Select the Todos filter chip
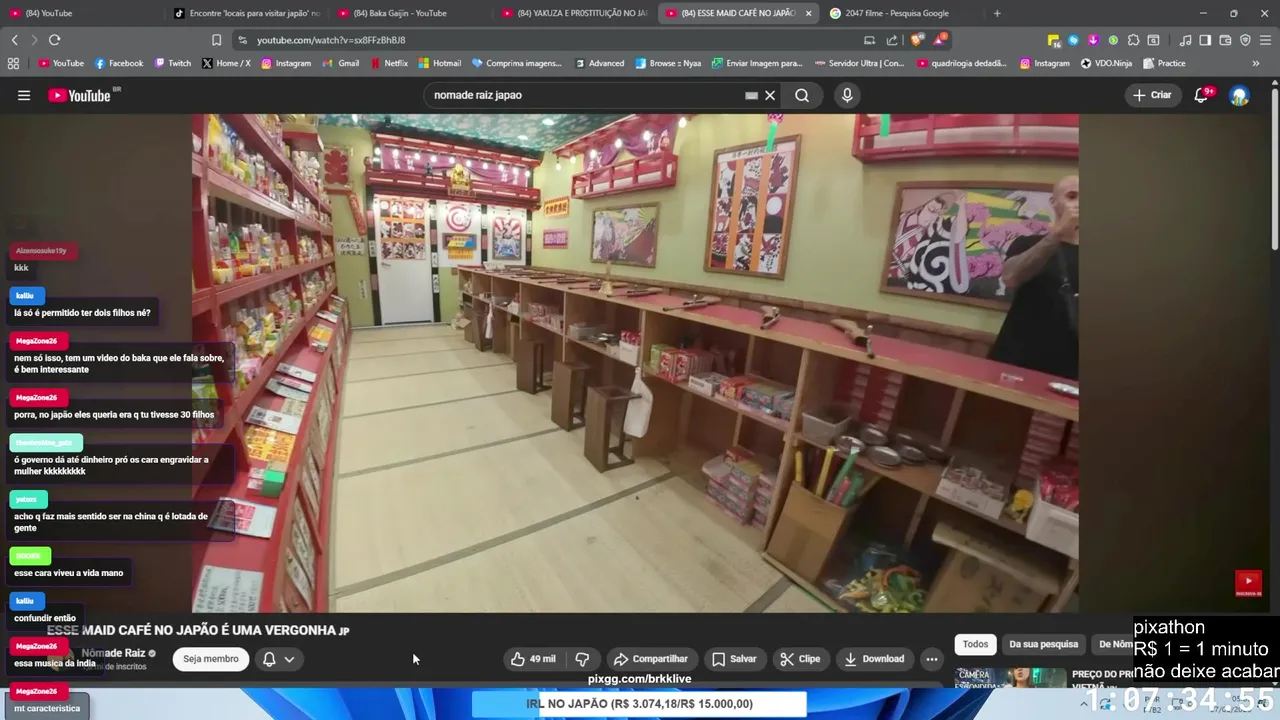The height and width of the screenshot is (720, 1280). pos(975,644)
